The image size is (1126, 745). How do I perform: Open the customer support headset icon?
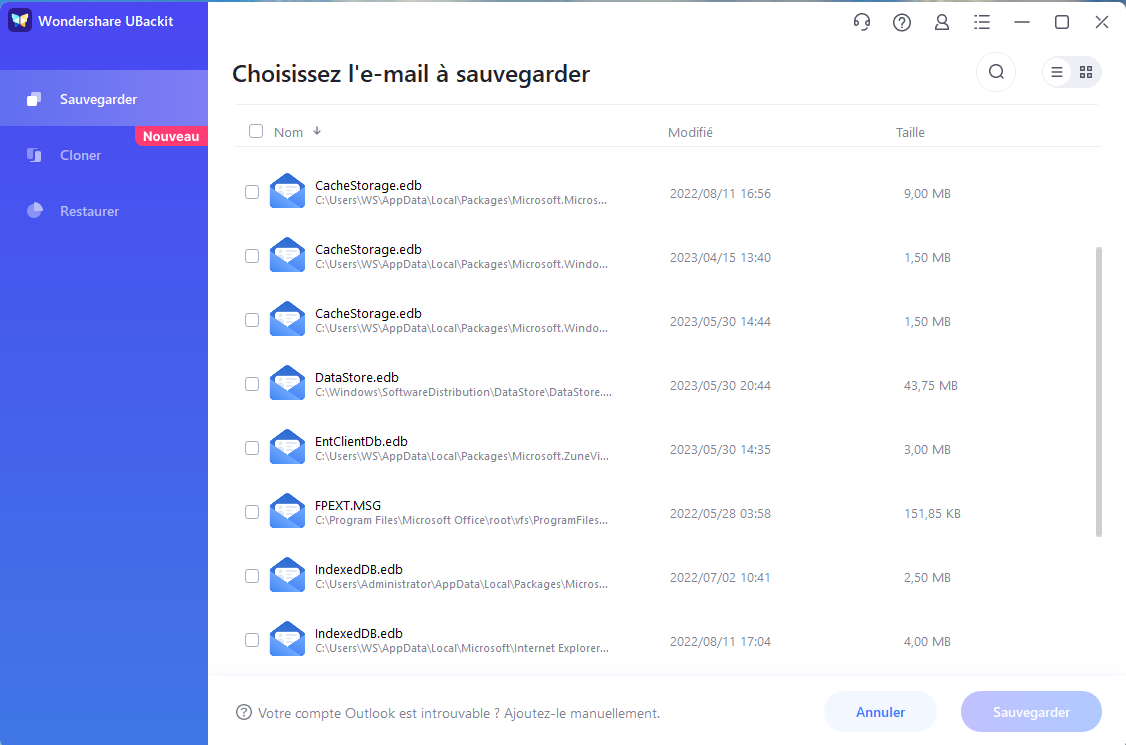pos(862,22)
